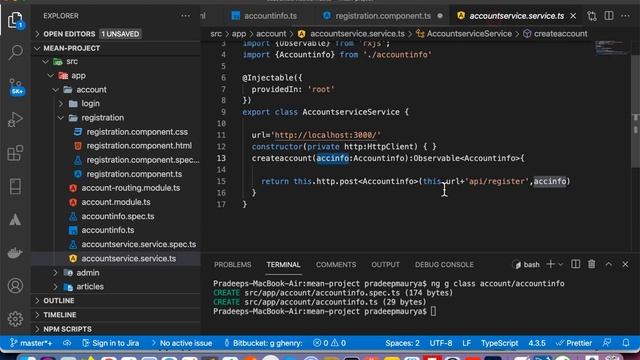Open the remote explorer monitor icon
Image resolution: width=640 pixels, height=360 pixels.
pos(15,186)
